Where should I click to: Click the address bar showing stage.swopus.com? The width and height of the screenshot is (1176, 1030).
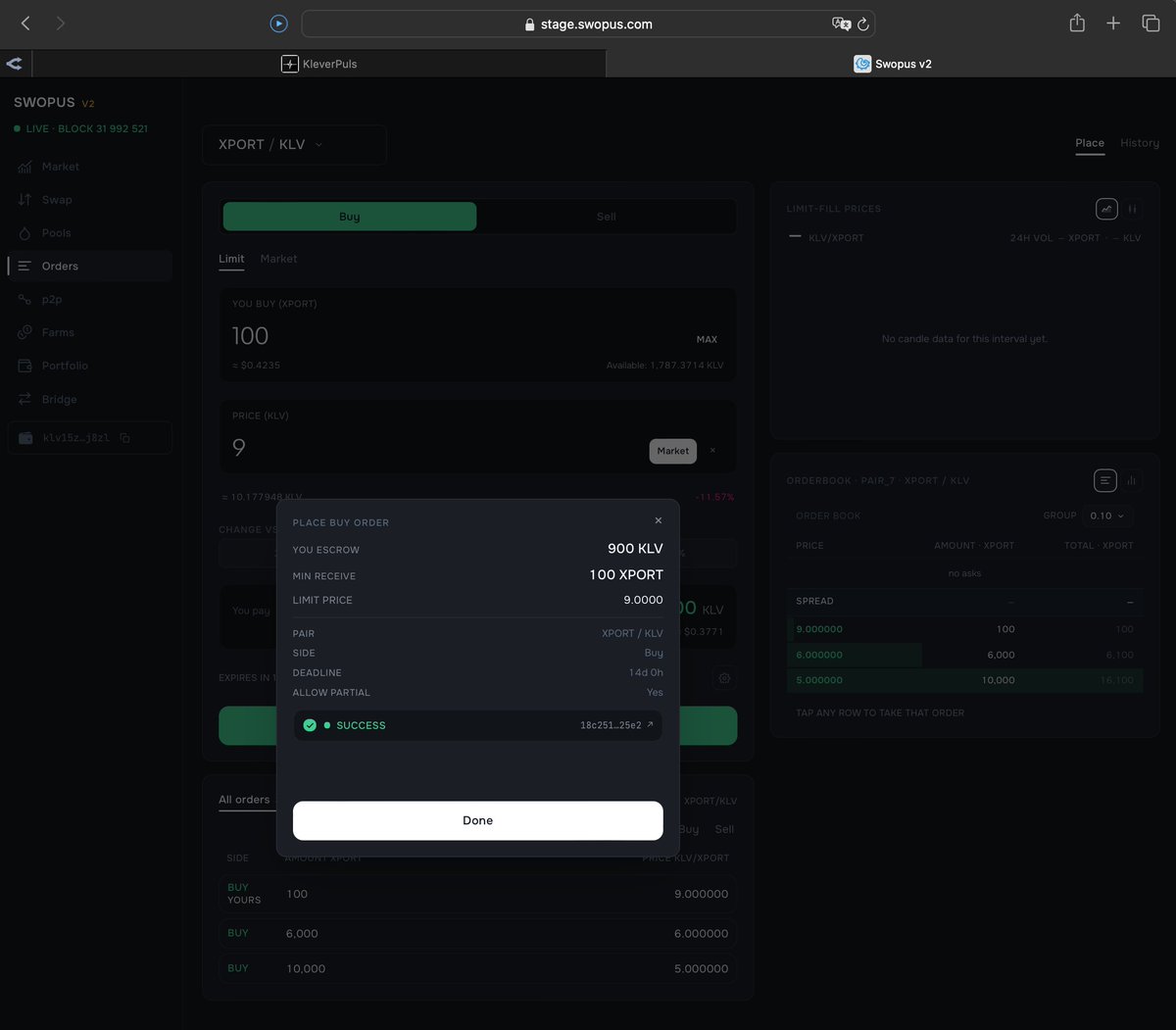point(588,24)
